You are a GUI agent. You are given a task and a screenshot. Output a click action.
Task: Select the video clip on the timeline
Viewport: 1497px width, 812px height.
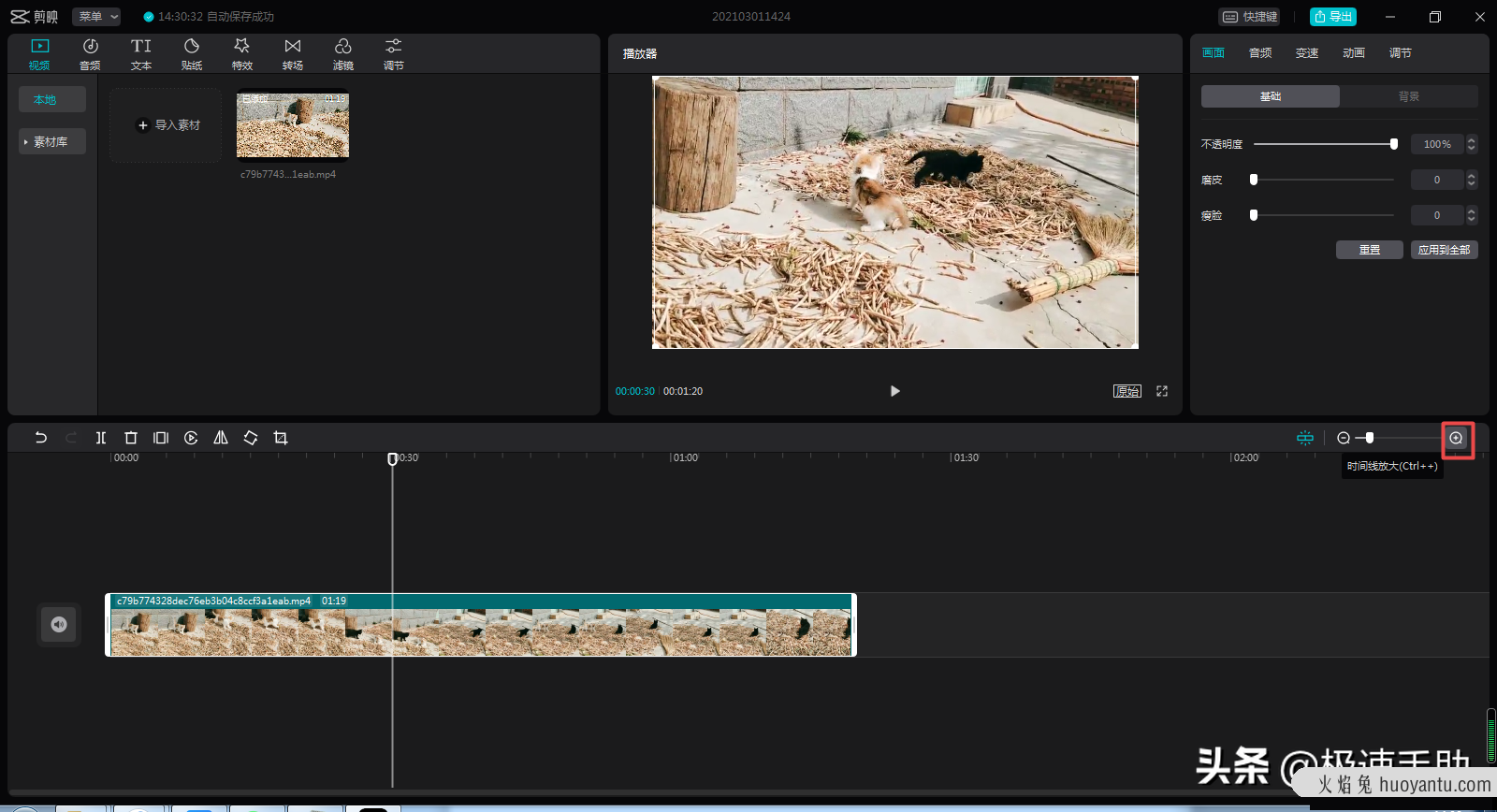click(x=481, y=625)
